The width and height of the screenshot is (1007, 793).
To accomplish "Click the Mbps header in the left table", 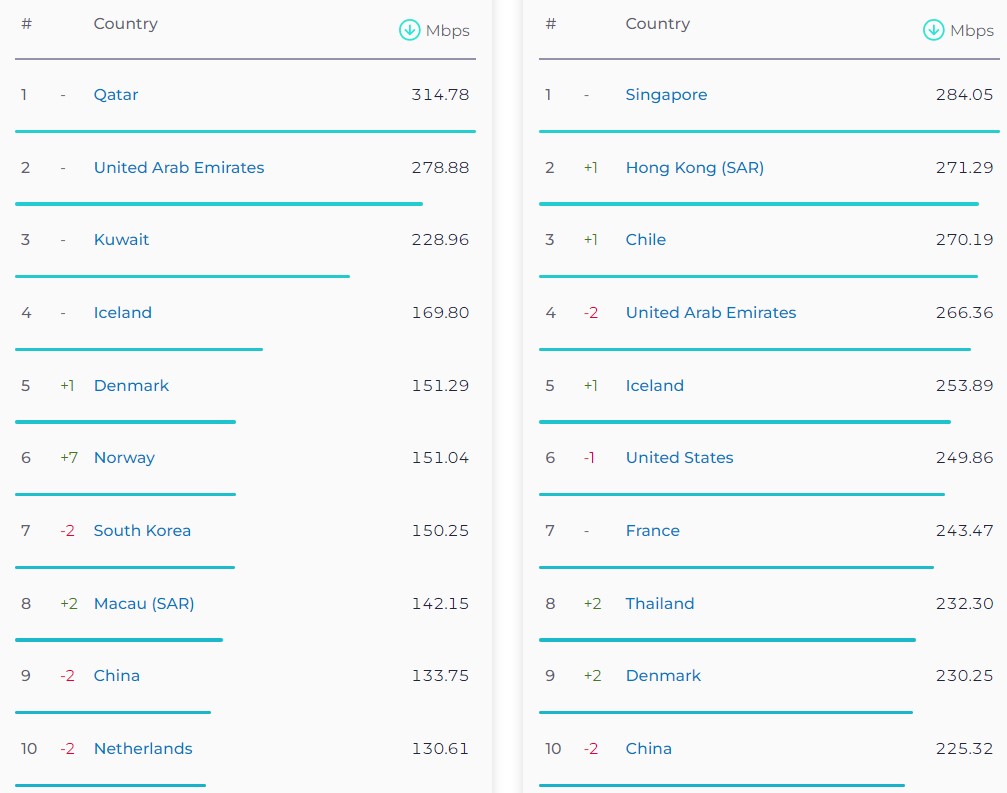I will tap(447, 31).
